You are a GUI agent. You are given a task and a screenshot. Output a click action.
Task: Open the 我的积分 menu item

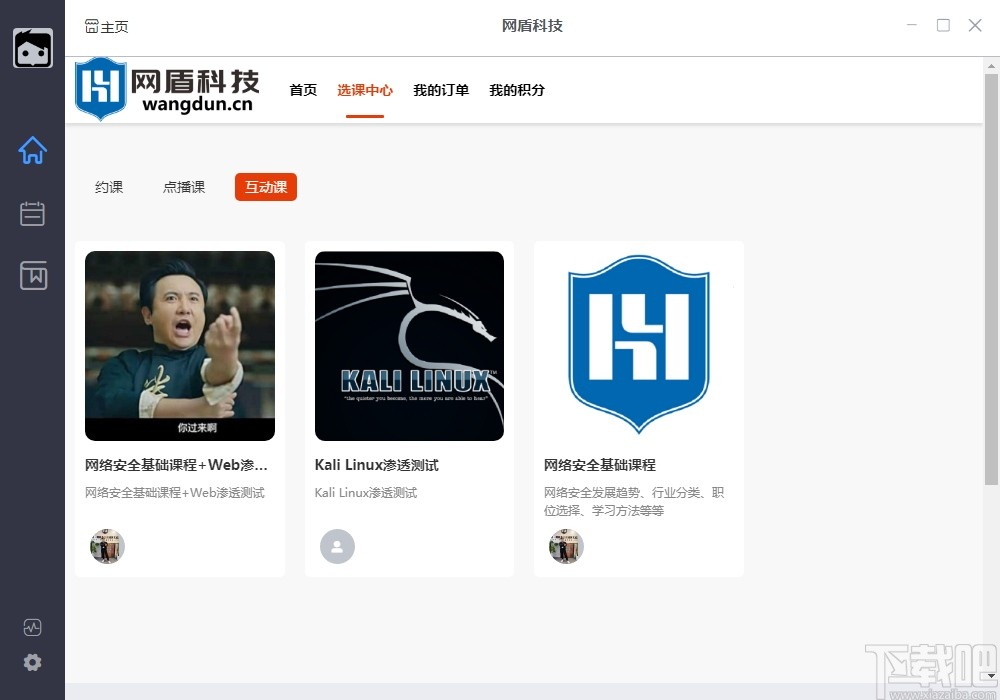516,90
